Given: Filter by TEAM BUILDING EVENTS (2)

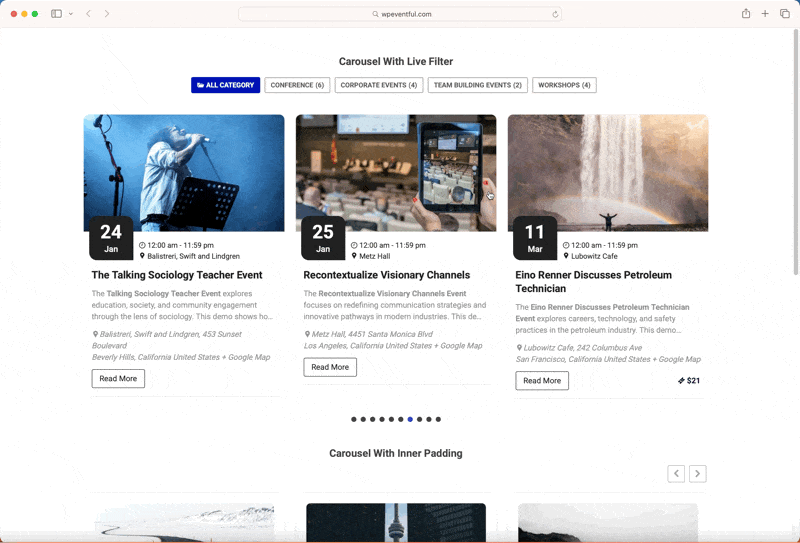Looking at the screenshot, I should click(x=478, y=85).
